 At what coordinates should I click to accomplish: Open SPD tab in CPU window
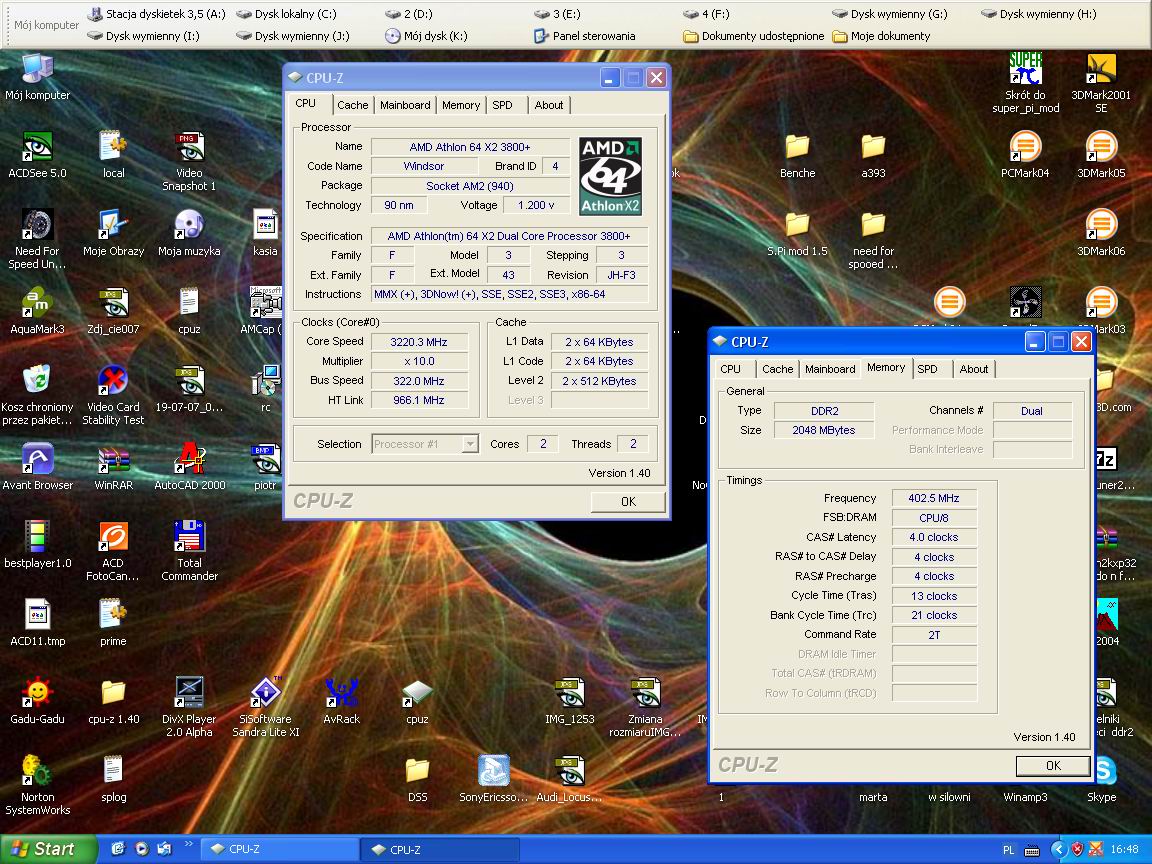pos(503,105)
